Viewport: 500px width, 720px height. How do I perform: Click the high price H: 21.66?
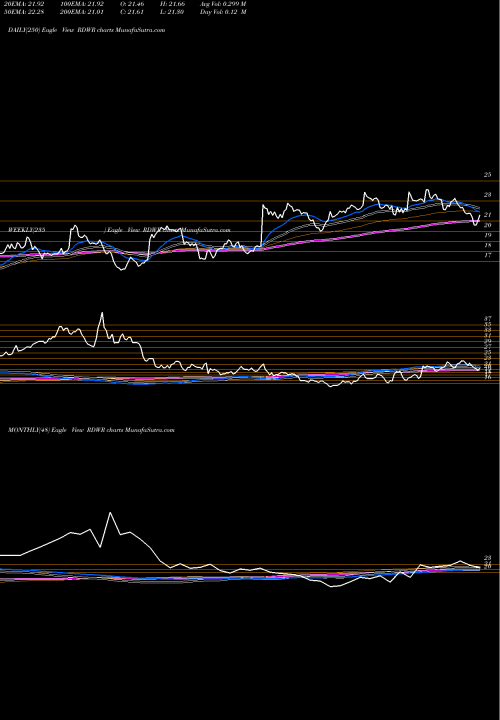[172, 4]
